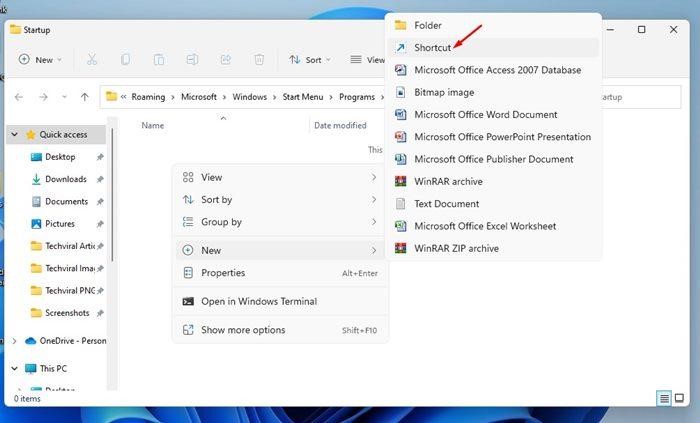
Task: Expand the OneDrive - Personal tree node
Action: click(x=14, y=340)
